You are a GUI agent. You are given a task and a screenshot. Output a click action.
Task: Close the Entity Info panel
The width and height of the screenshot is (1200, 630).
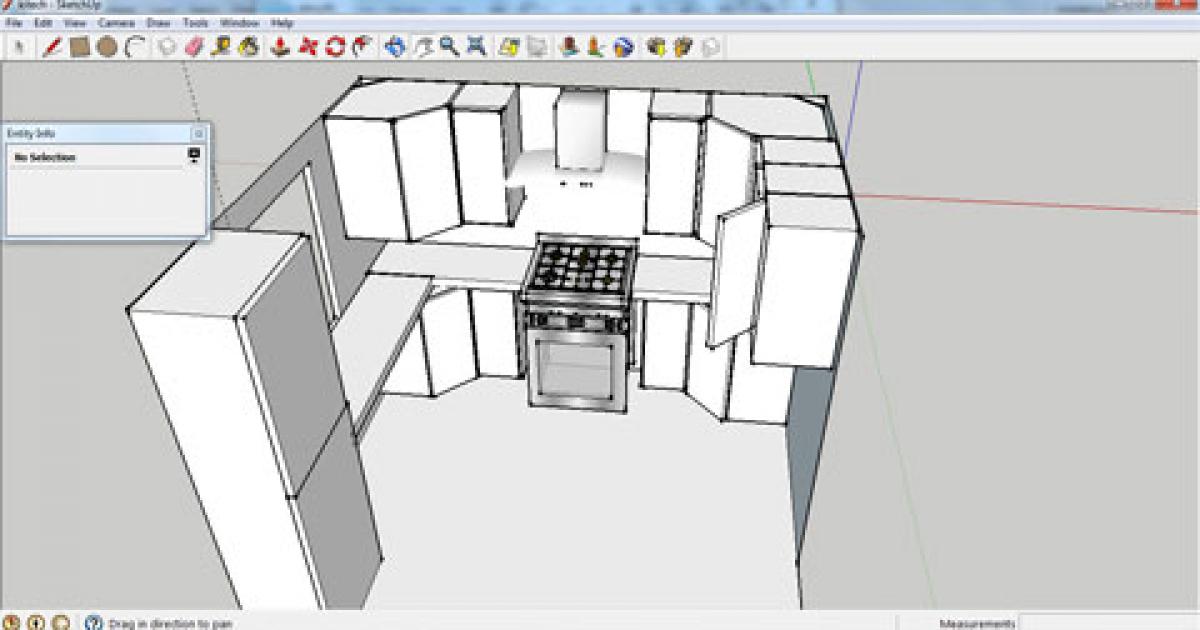point(198,133)
